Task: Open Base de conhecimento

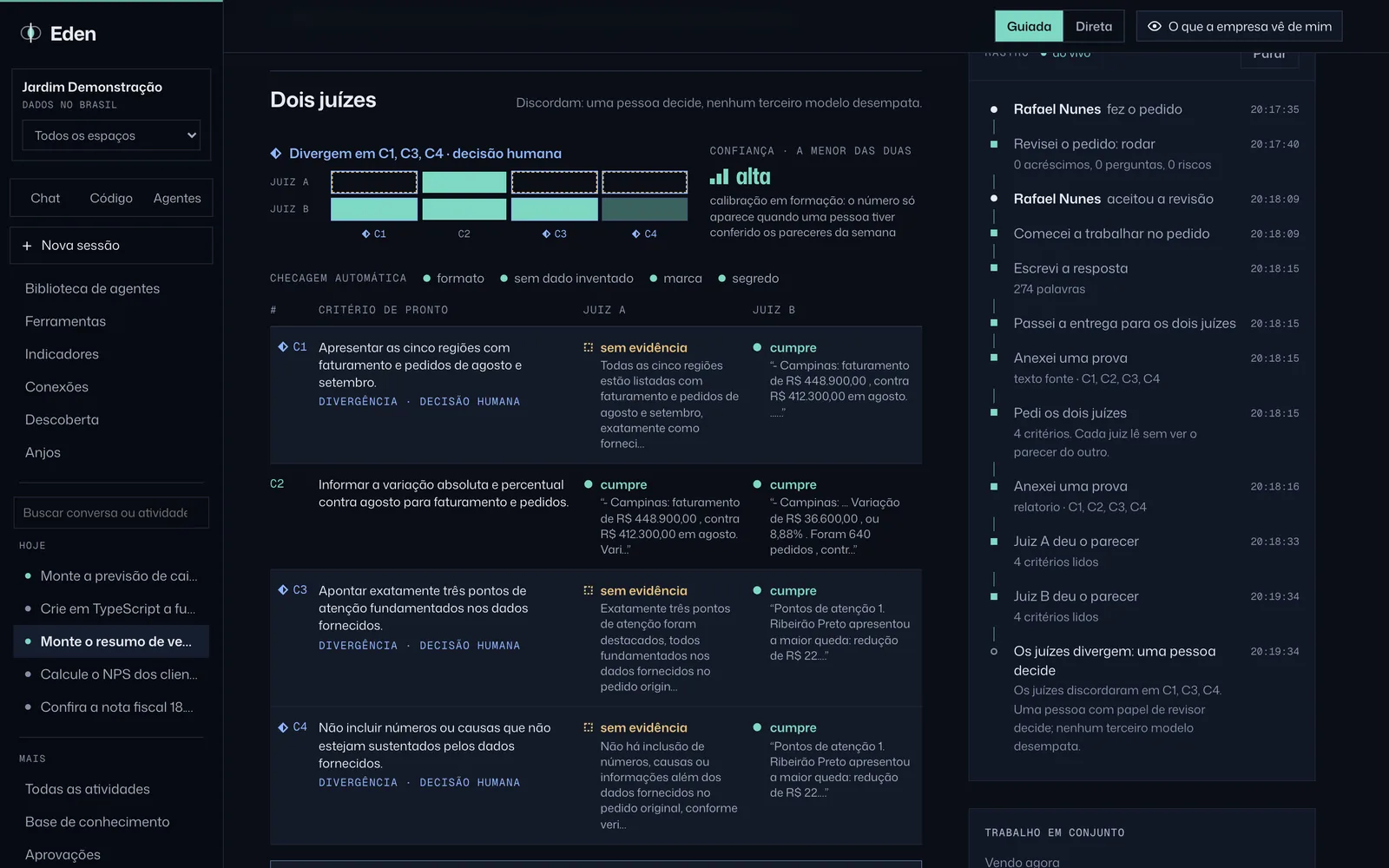Action: pyautogui.click(x=97, y=822)
